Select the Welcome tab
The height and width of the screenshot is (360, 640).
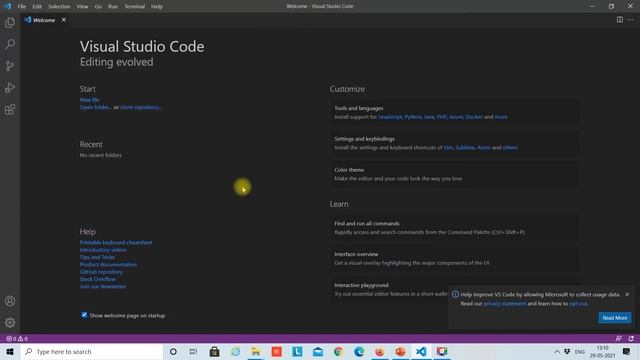click(44, 20)
